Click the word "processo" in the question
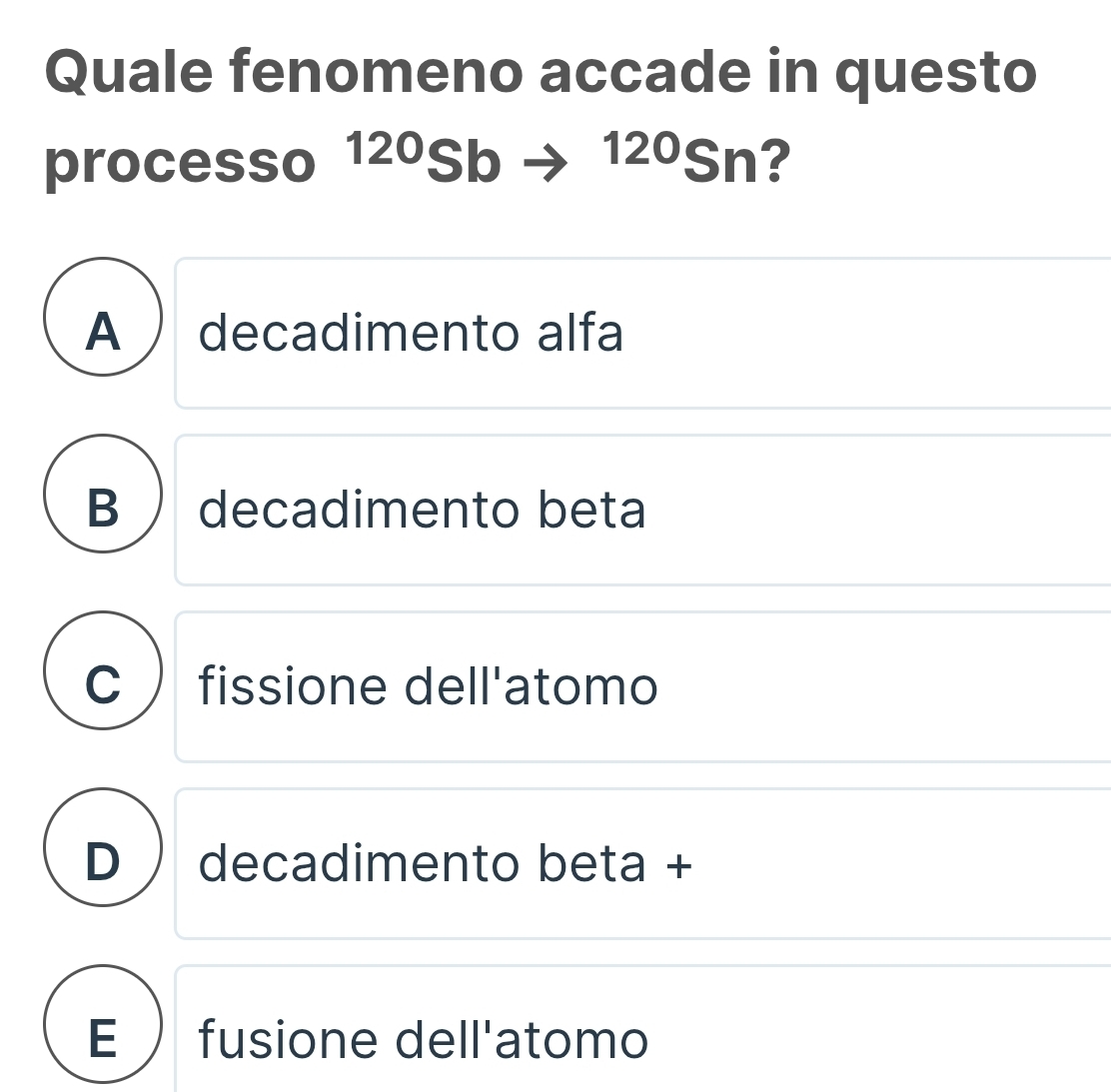This screenshot has height=1092, width=1111. [180, 163]
